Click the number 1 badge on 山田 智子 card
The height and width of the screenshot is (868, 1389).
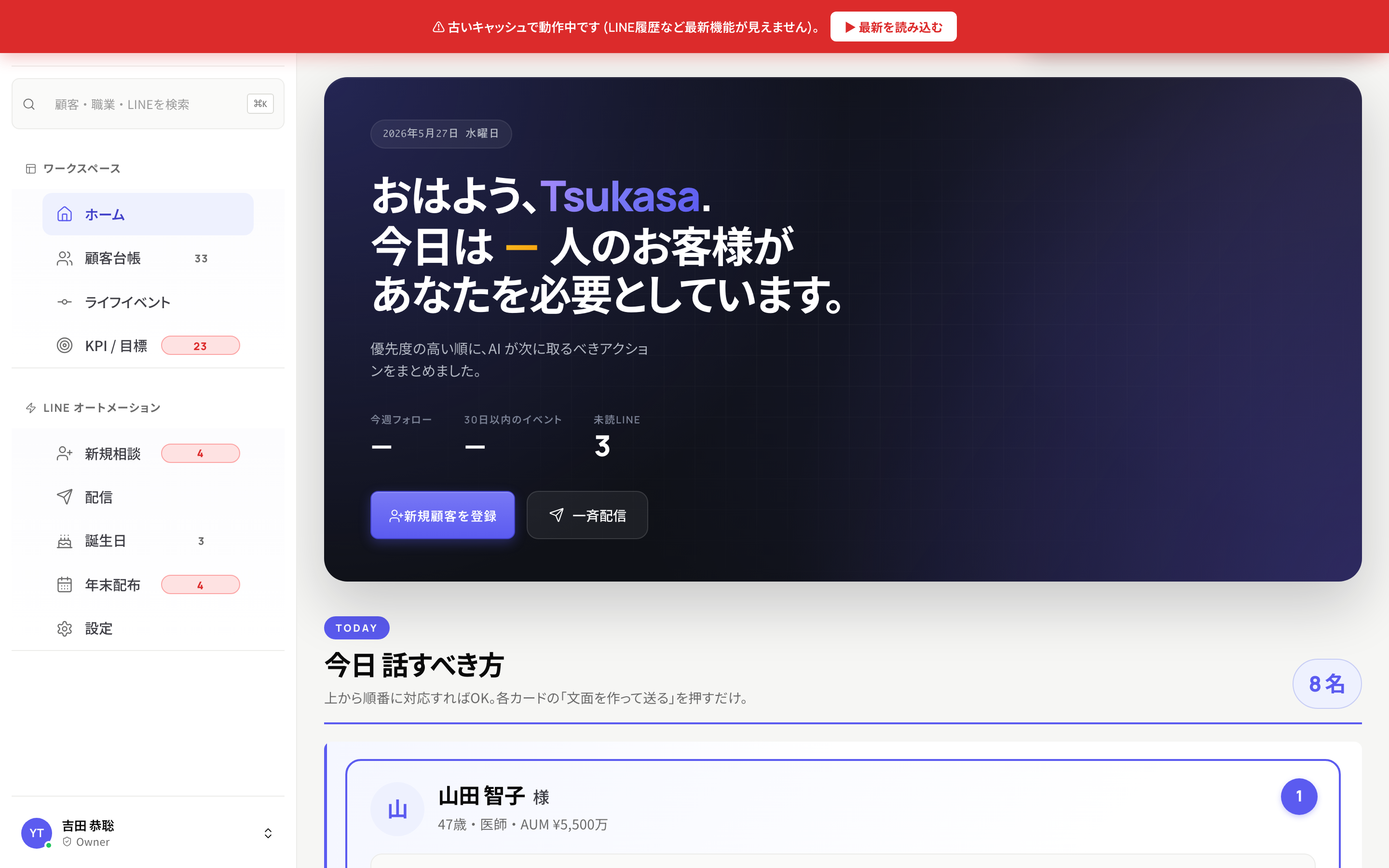[1299, 796]
